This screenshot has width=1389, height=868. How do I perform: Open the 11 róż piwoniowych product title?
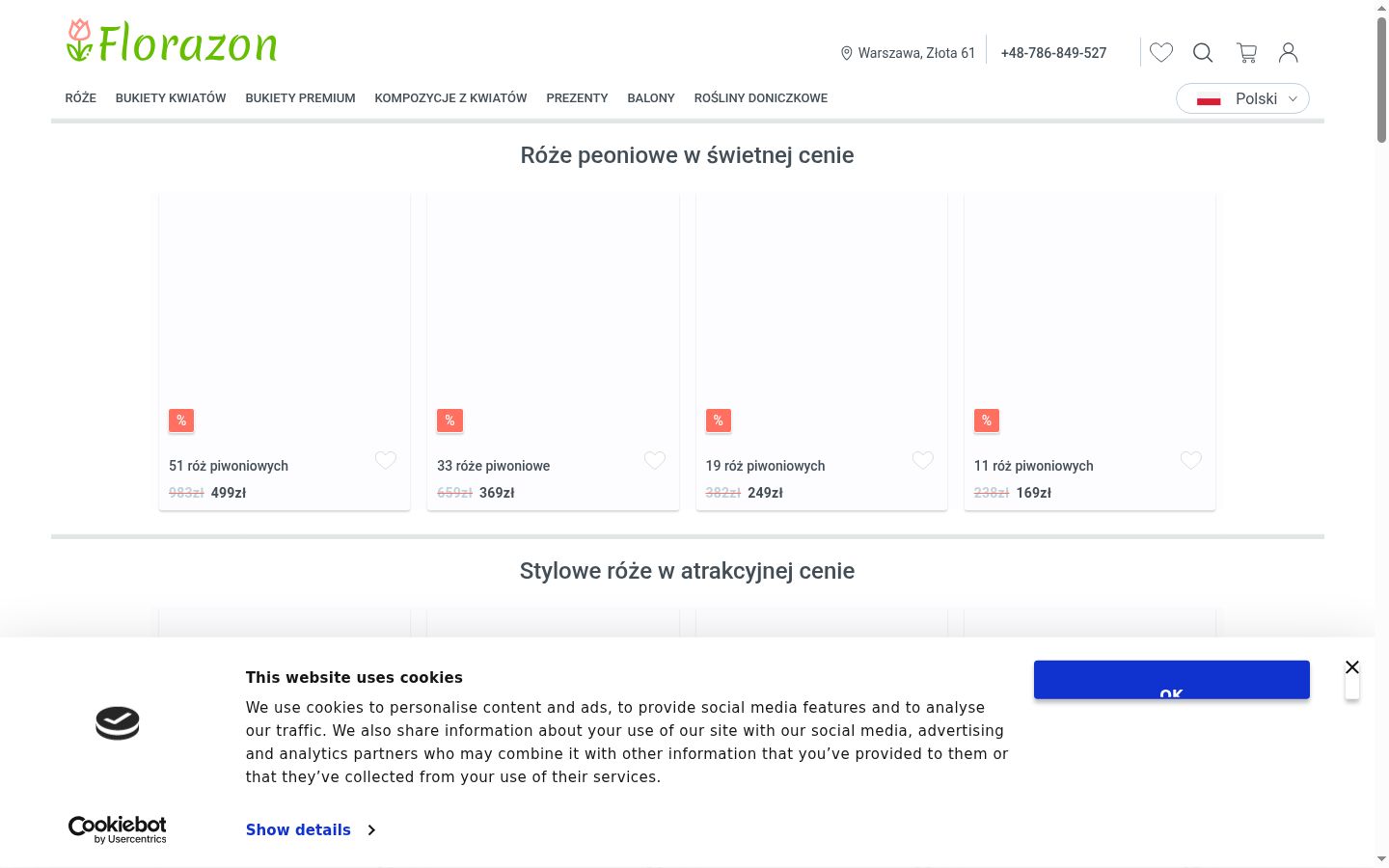(x=1034, y=466)
